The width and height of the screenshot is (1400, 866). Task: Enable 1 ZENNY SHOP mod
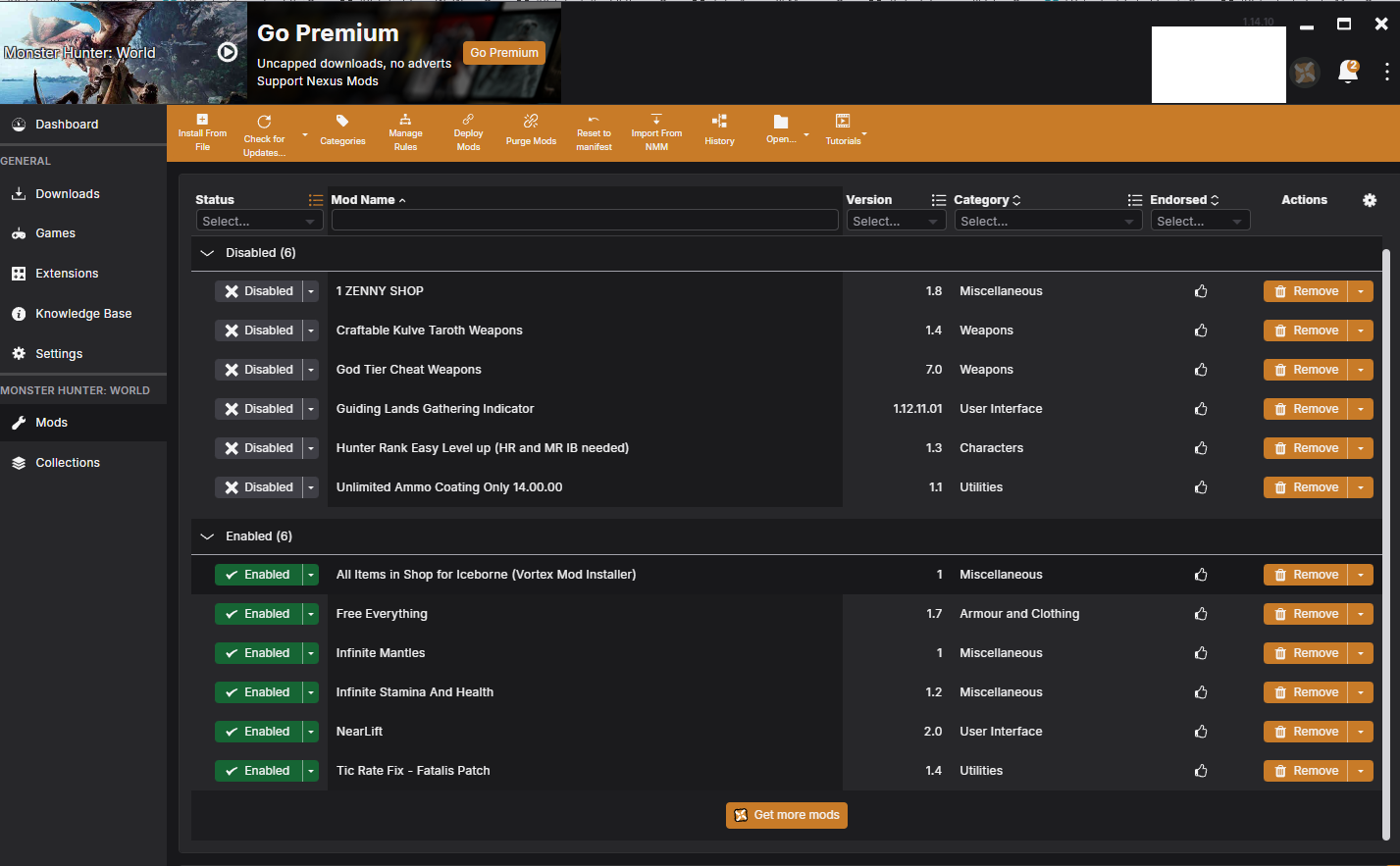pos(259,291)
